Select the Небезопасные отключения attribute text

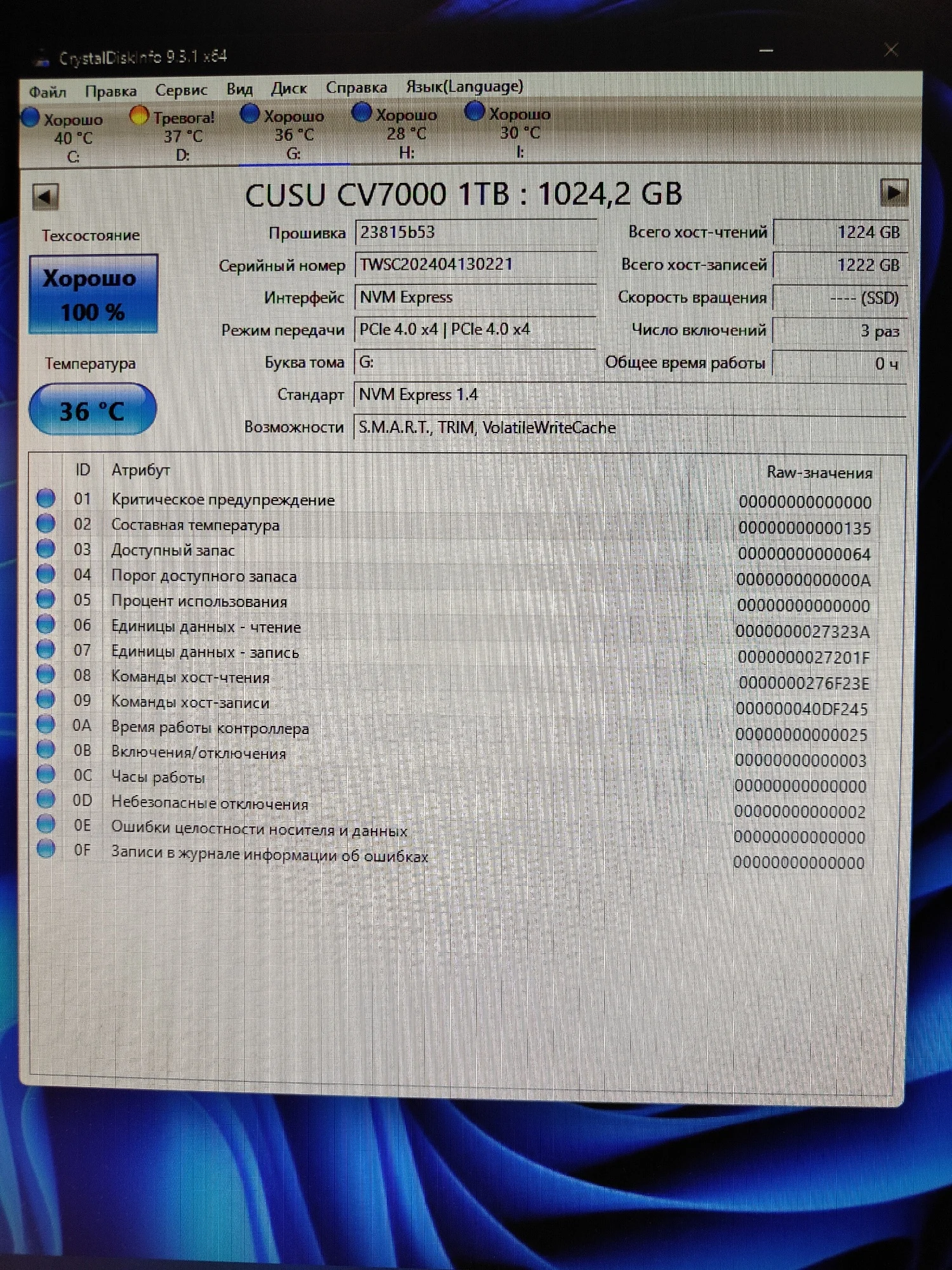pos(210,803)
